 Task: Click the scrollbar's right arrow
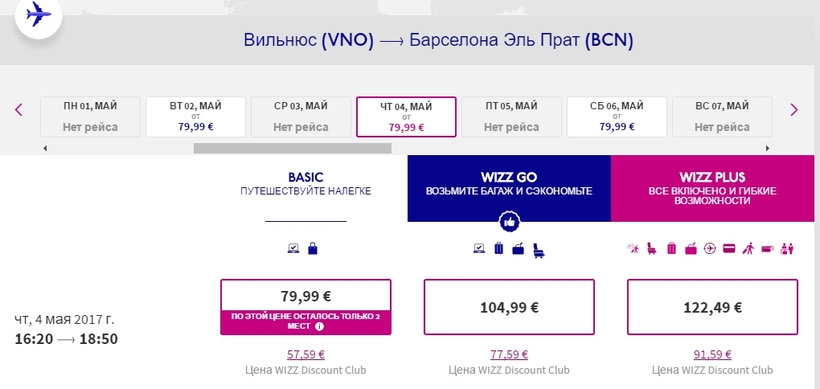click(x=767, y=148)
